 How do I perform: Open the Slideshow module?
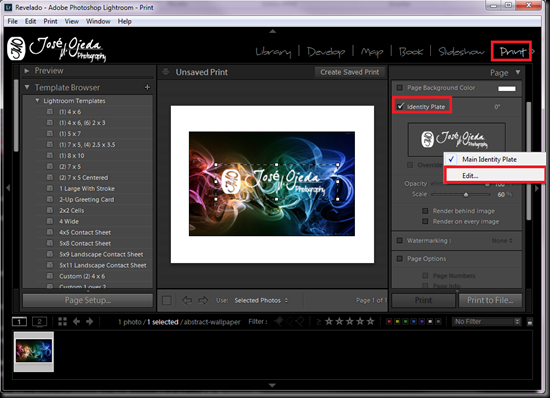(x=461, y=52)
